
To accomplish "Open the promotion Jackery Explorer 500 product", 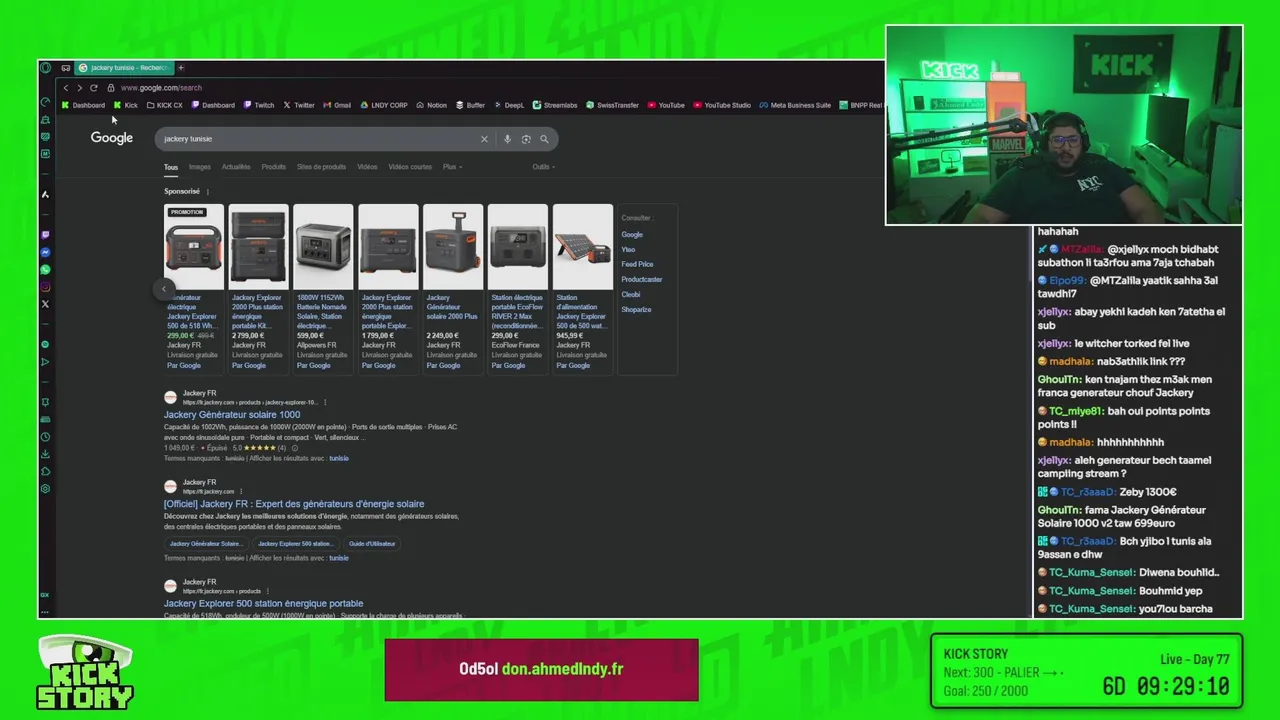I will point(193,289).
